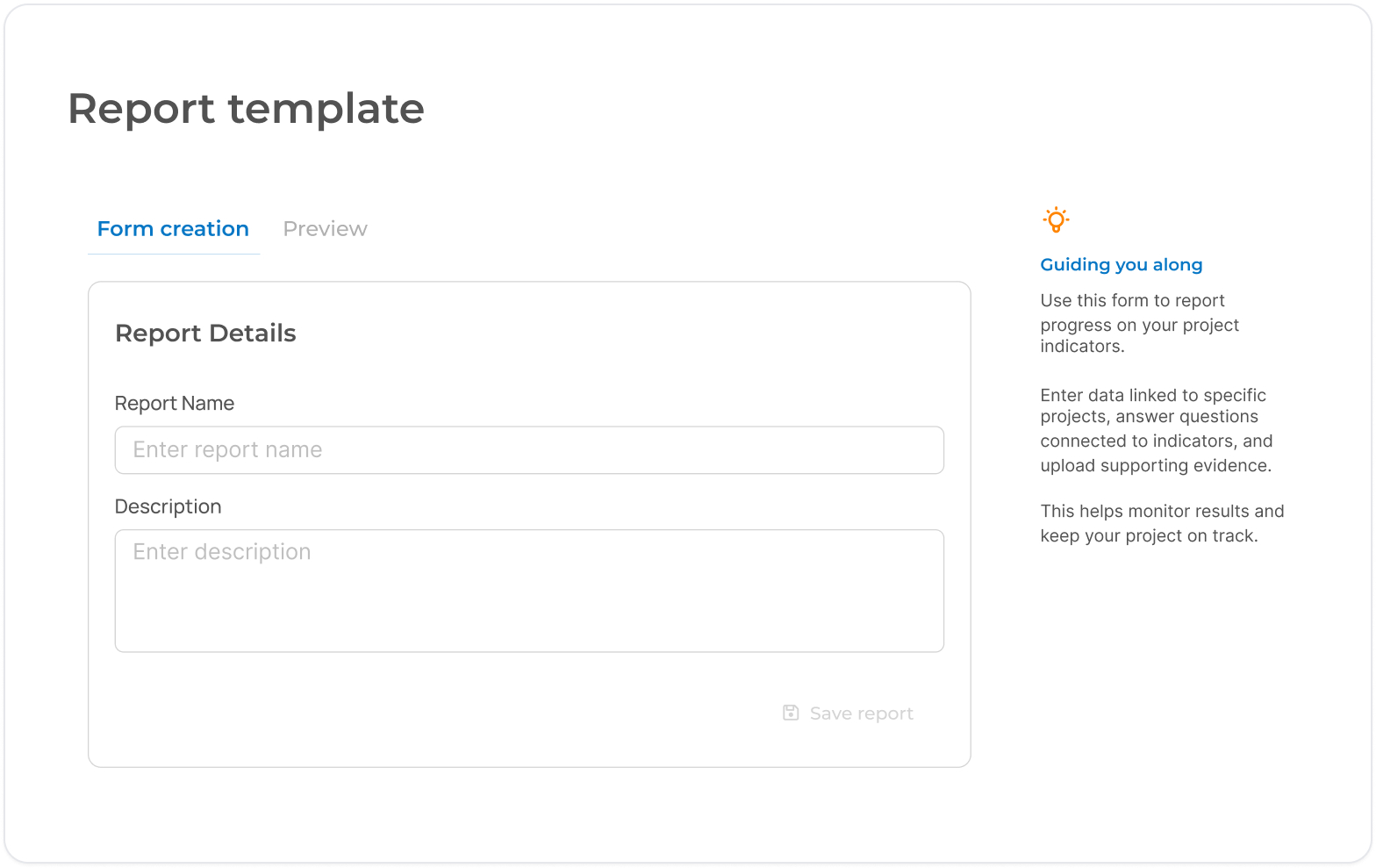This screenshot has height=868, width=1376.
Task: Click the Description field label
Action: click(168, 507)
